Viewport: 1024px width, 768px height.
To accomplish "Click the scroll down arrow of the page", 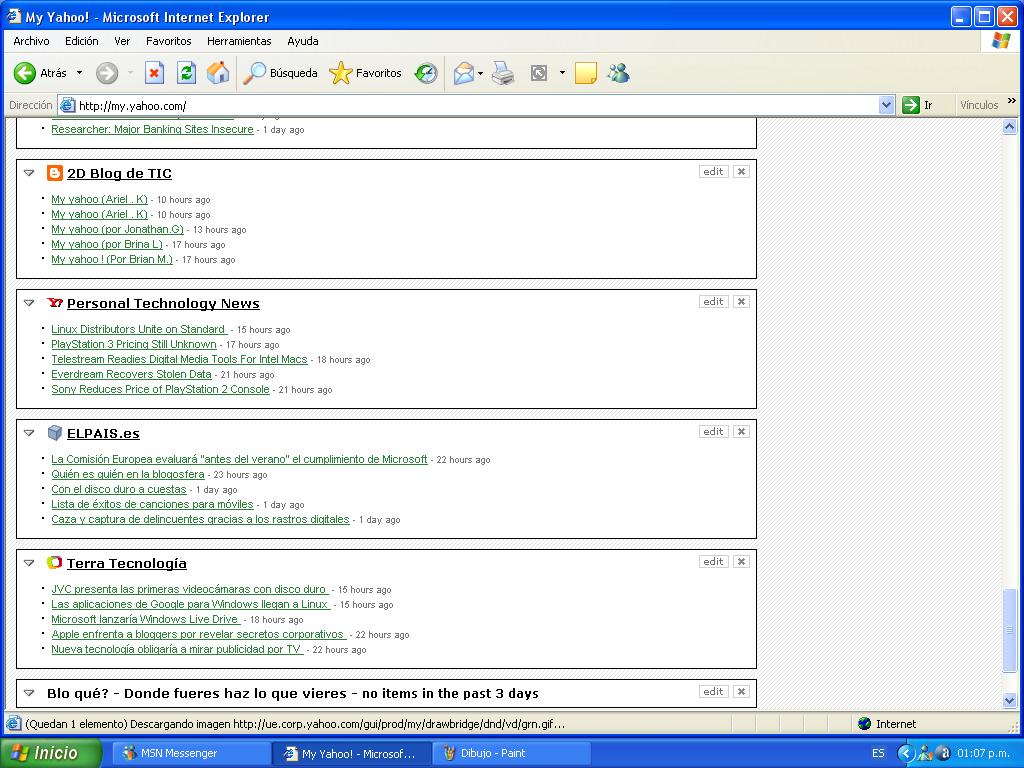I will (x=1010, y=700).
